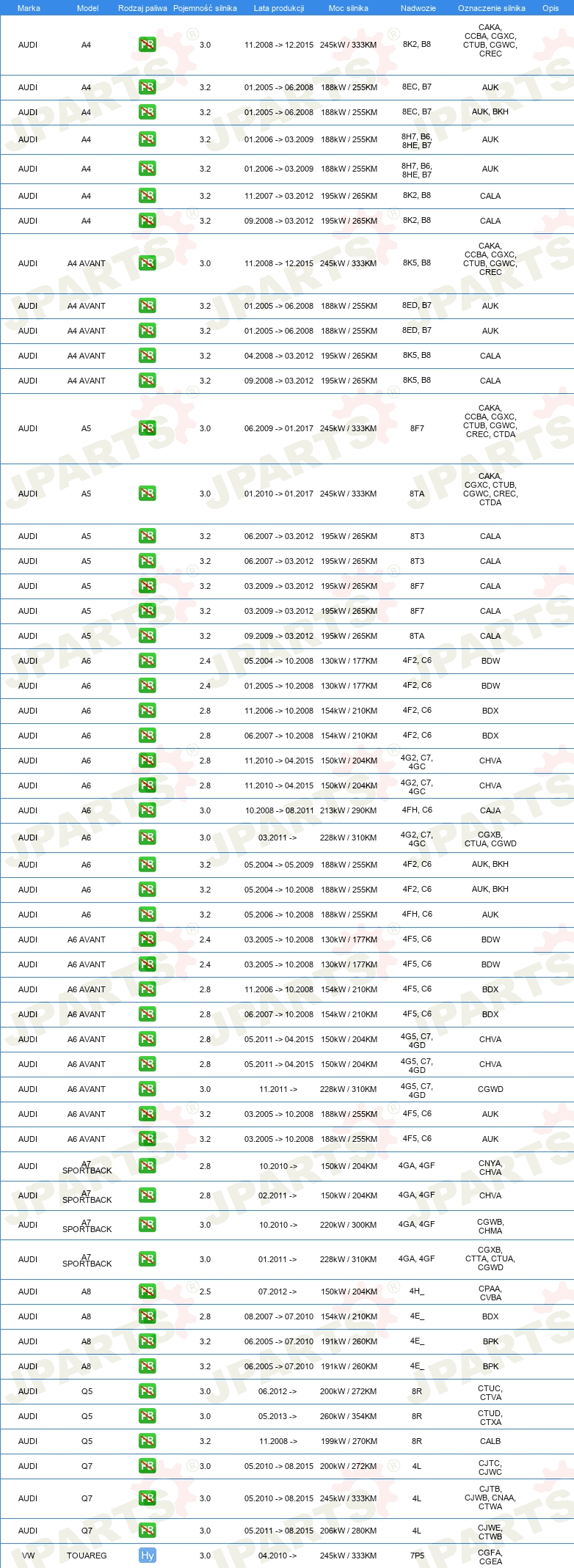The width and height of the screenshot is (574, 1568).
Task: Click engine code cell CTUD, CTXA
Action: pos(490,1418)
